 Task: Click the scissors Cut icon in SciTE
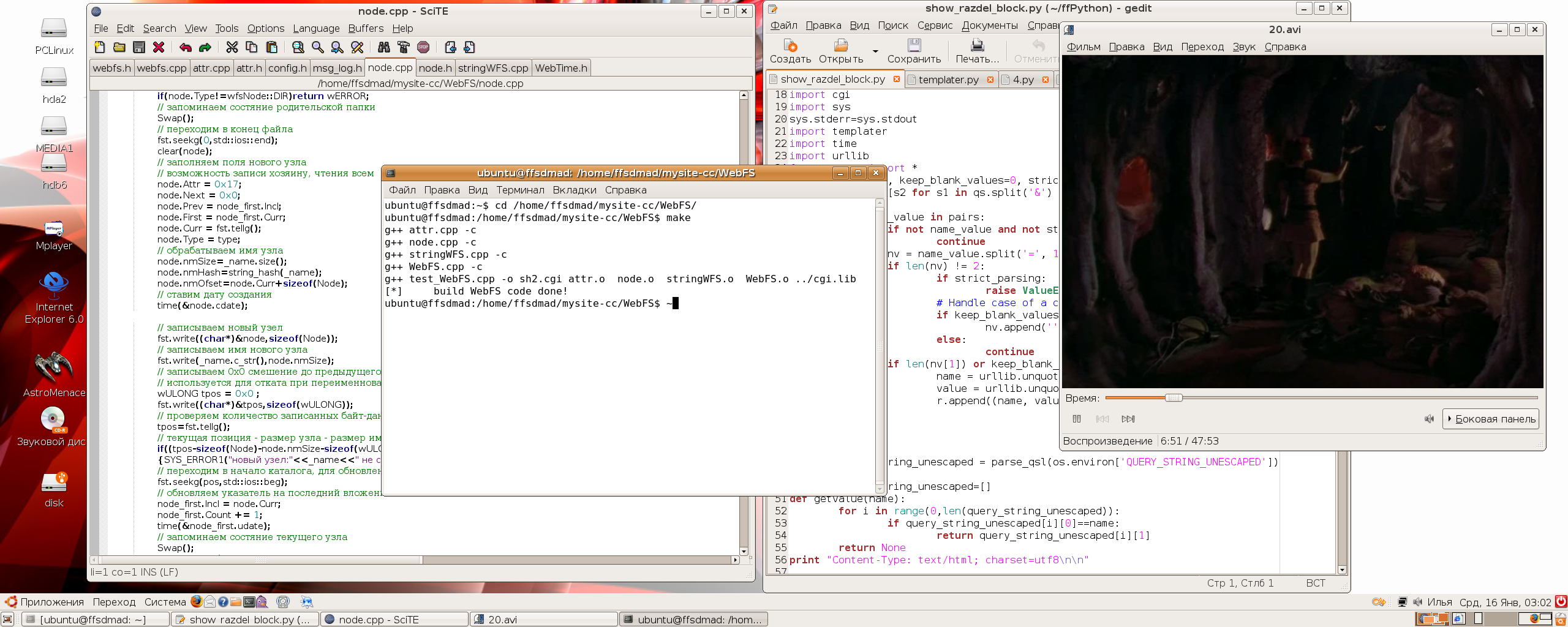coord(232,47)
